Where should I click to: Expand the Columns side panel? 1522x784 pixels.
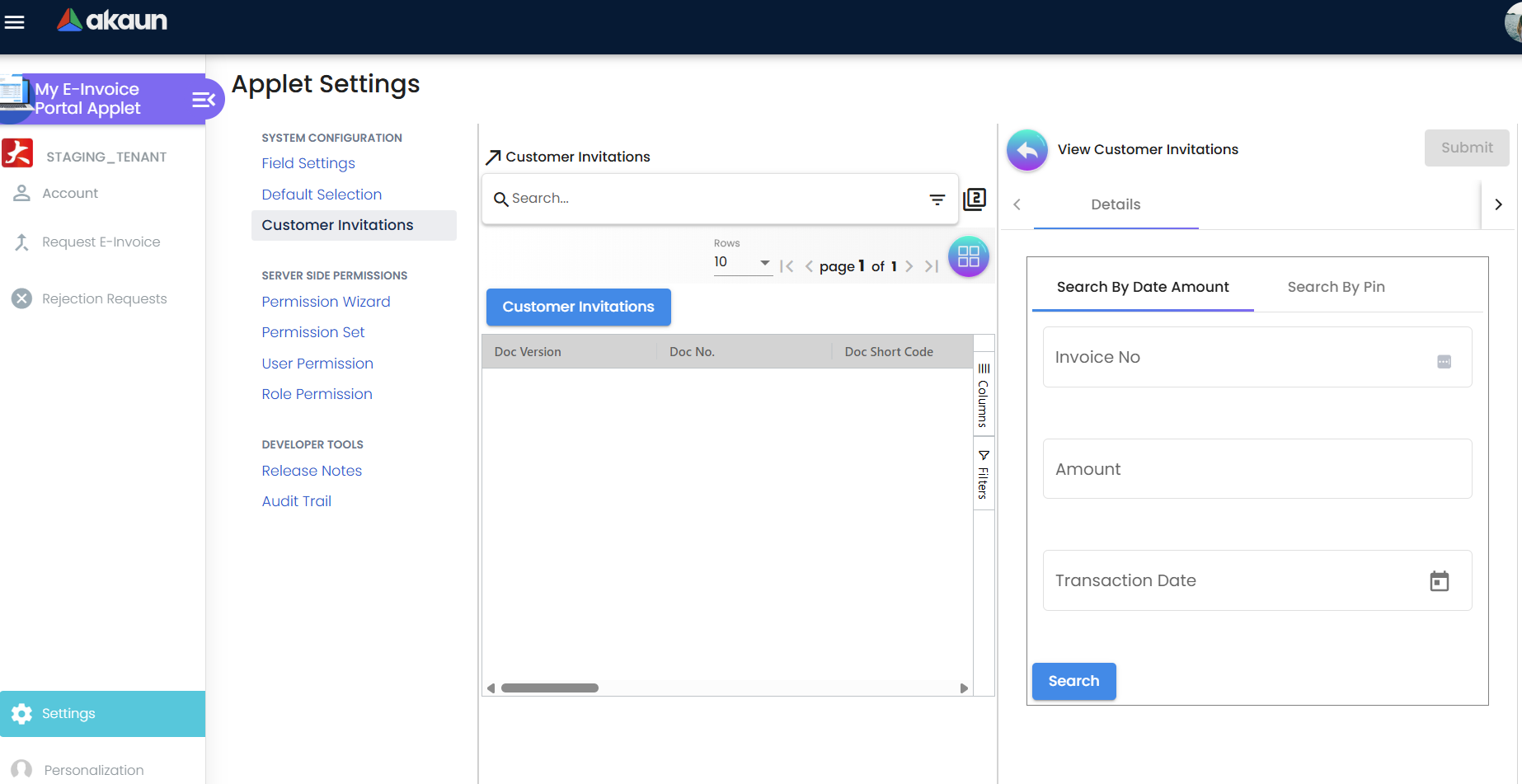[983, 394]
